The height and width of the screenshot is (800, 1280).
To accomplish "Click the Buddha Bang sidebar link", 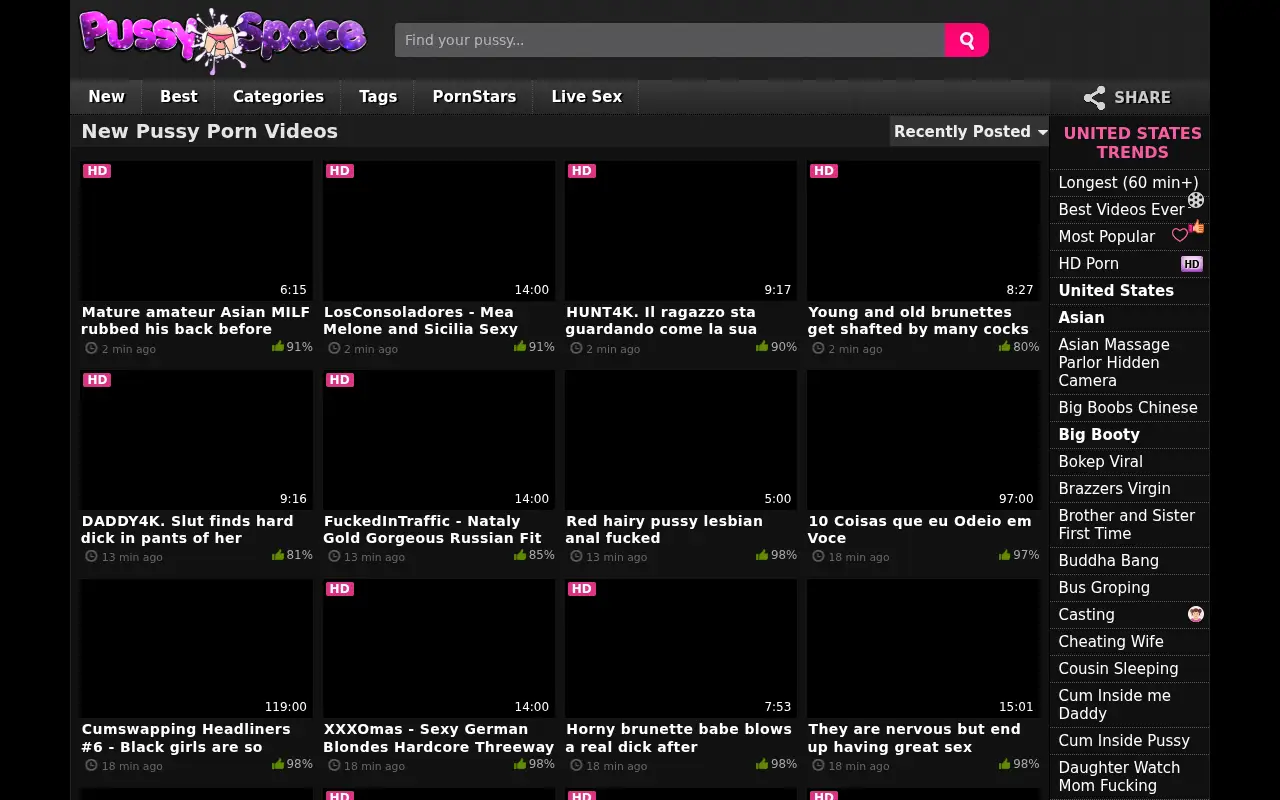I will [1109, 561].
